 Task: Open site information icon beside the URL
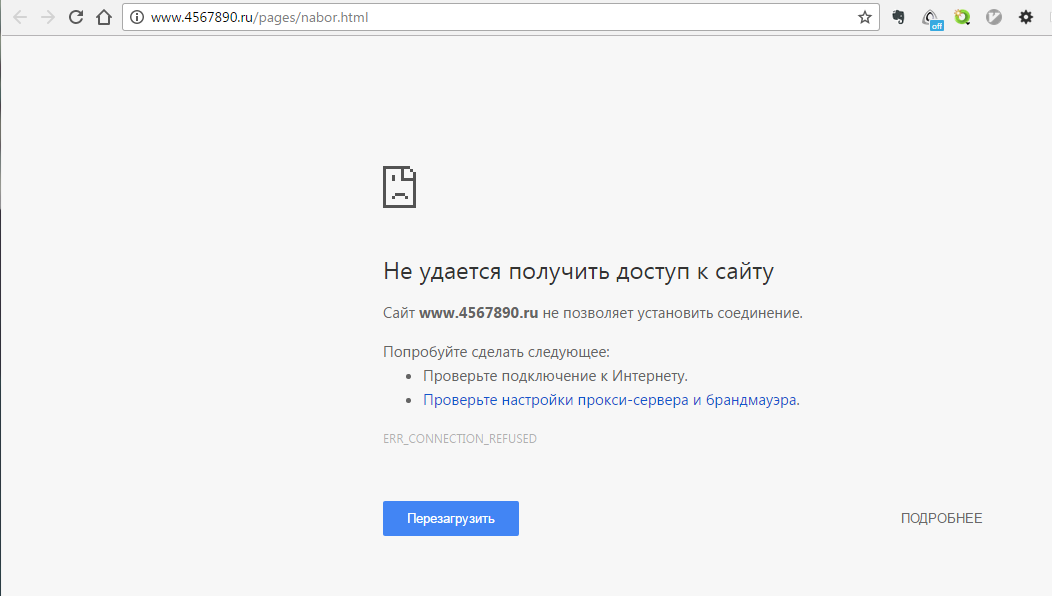[137, 17]
